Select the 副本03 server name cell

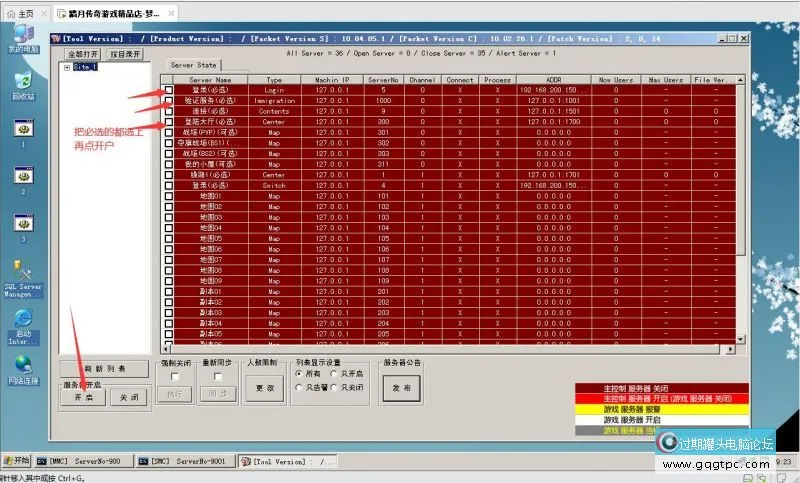[x=210, y=313]
